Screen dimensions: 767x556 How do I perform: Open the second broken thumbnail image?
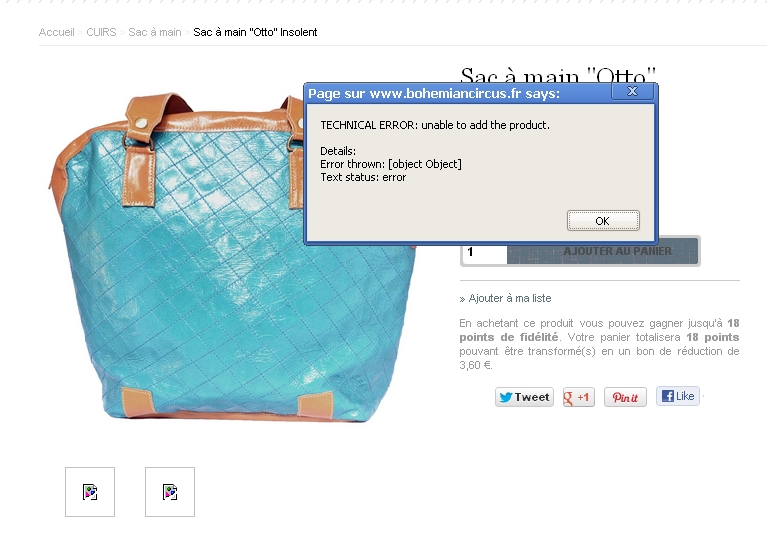coord(170,492)
